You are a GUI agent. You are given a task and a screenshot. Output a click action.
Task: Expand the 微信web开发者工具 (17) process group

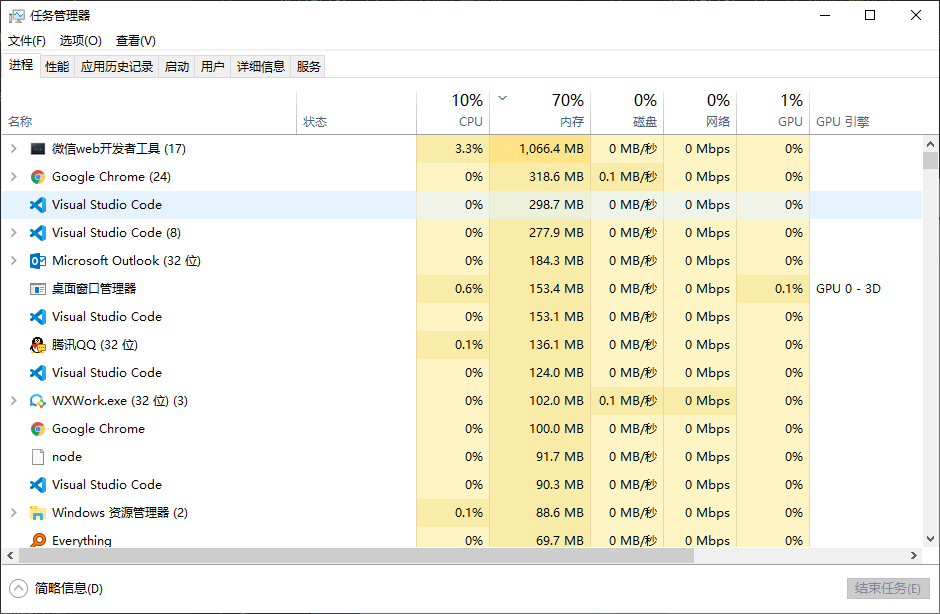[x=14, y=149]
